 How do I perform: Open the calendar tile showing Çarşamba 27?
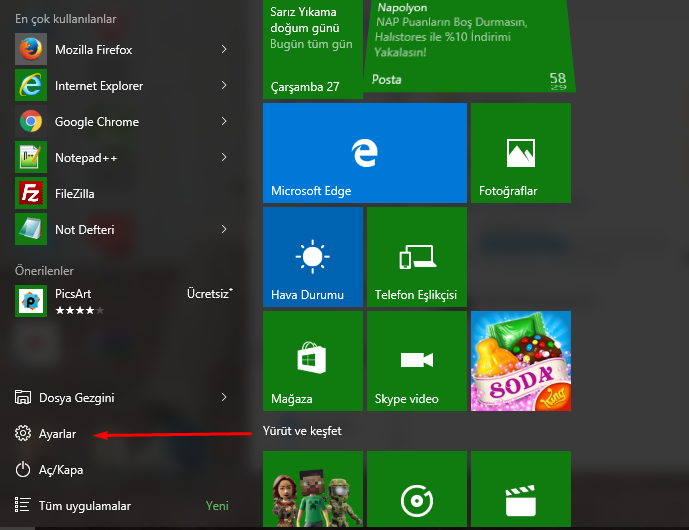coord(313,49)
